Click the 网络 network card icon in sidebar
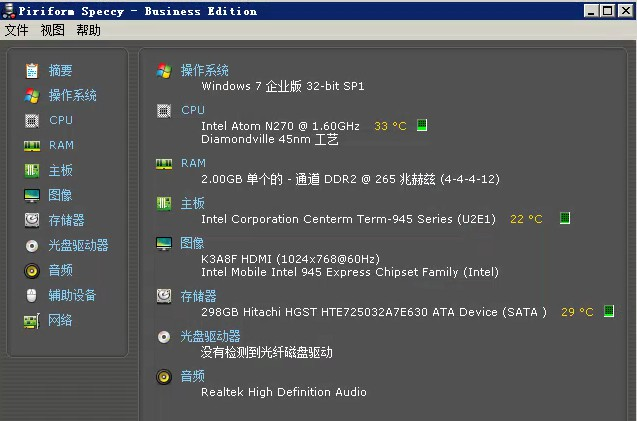Screen dimensions: 637x421 click(x=32, y=321)
